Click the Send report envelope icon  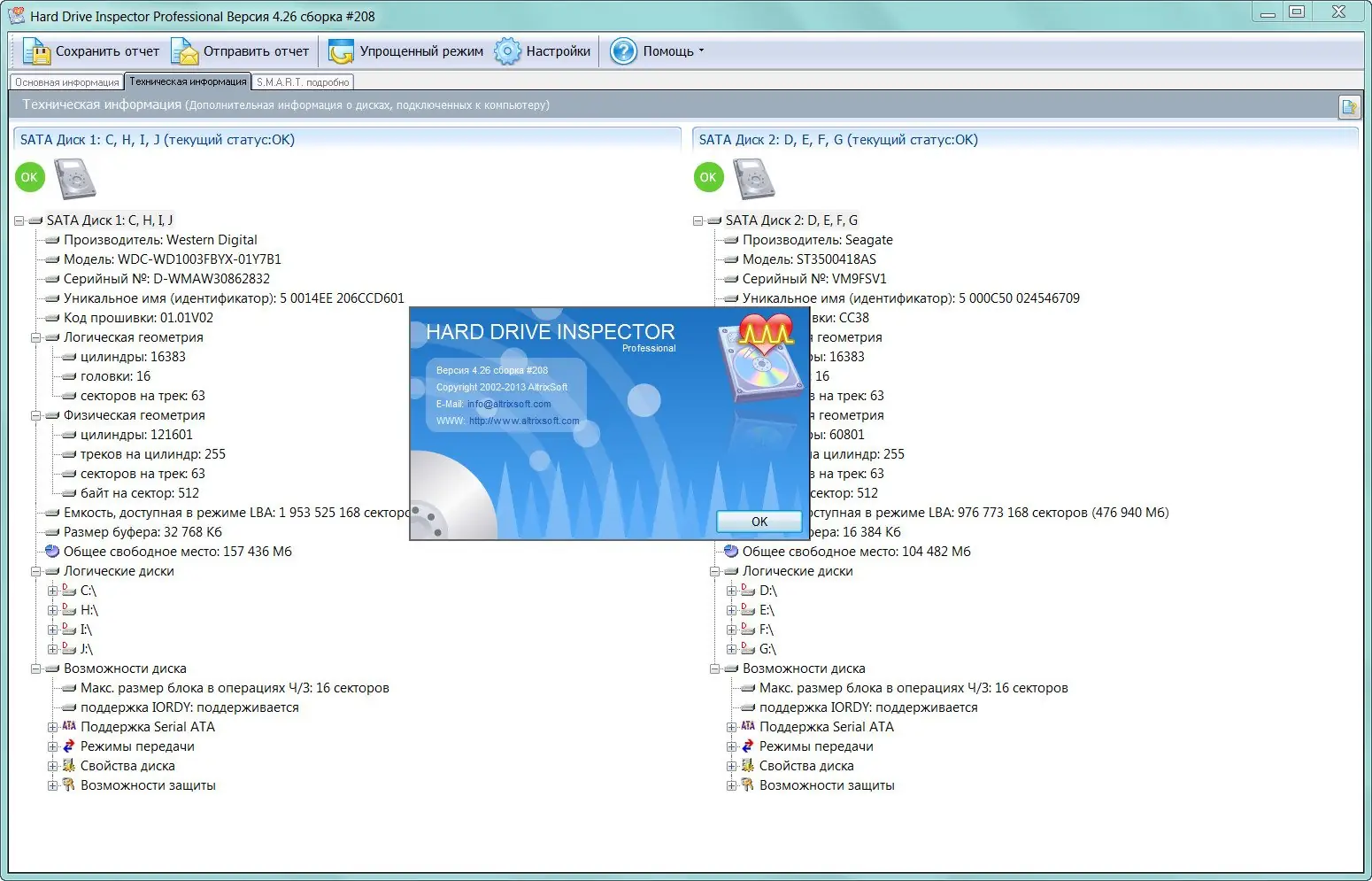185,51
